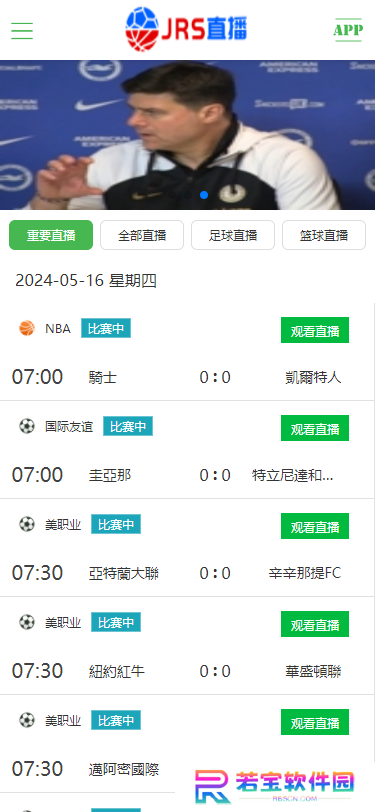
Task: Select the 足球直播 filter tab
Action: [x=233, y=235]
